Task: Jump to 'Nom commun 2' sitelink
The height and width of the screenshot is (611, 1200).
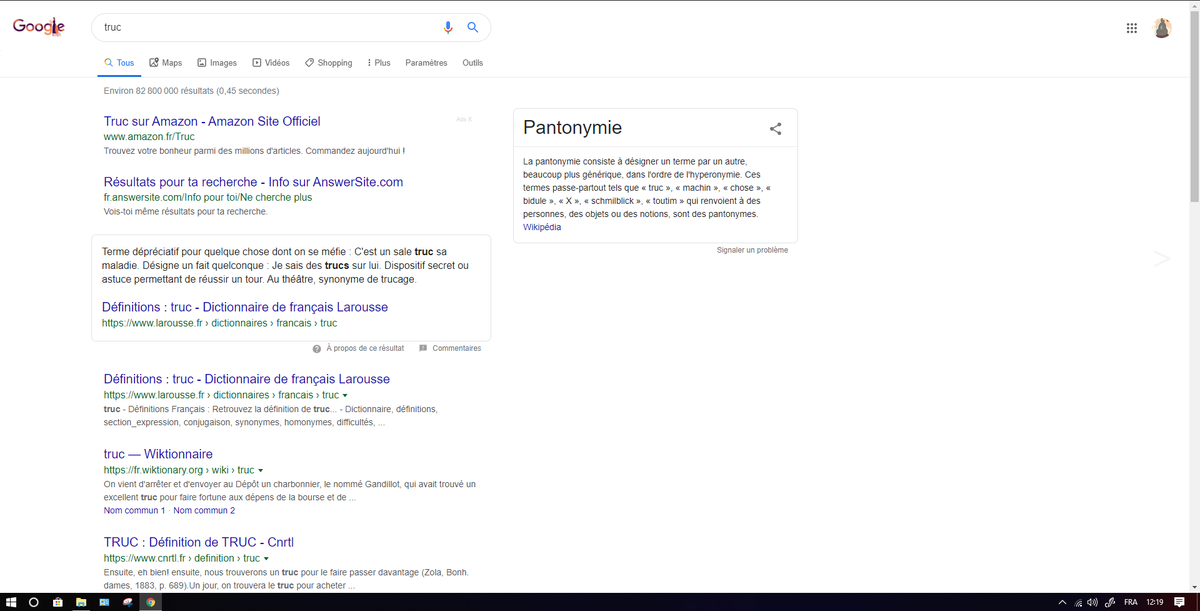Action: point(204,511)
